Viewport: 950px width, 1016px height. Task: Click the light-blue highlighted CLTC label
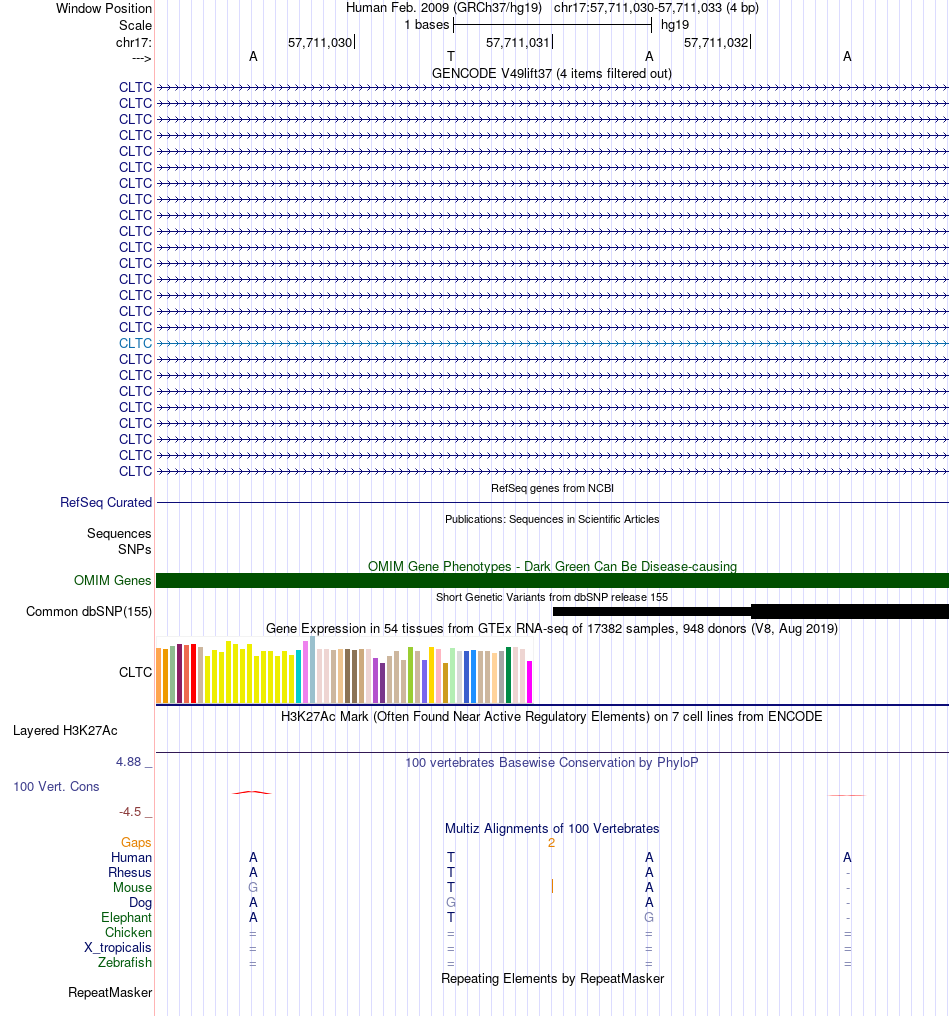coord(135,343)
